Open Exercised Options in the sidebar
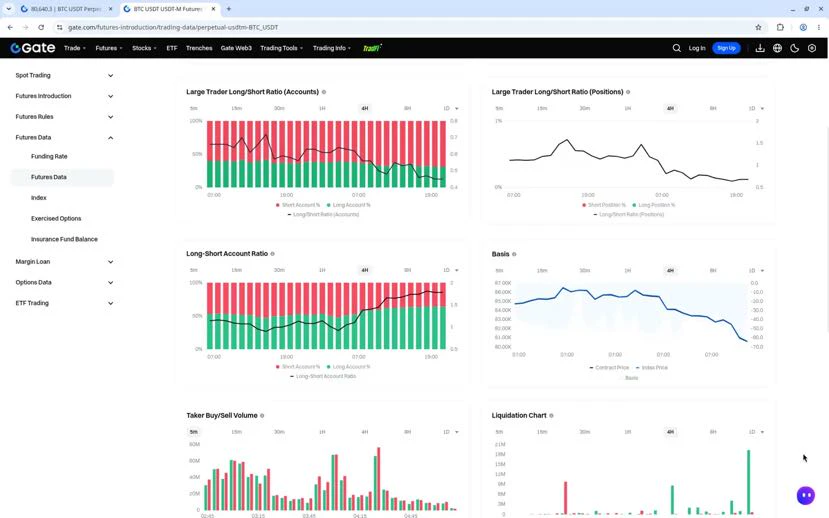Image resolution: width=829 pixels, height=518 pixels. pos(56,218)
